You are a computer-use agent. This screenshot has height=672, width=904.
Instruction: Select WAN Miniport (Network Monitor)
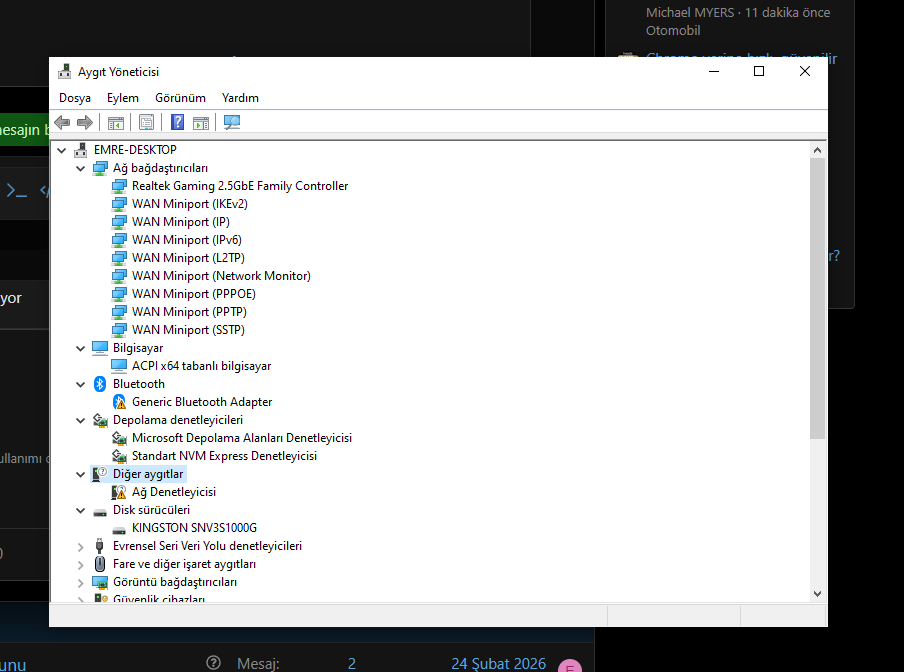(221, 275)
